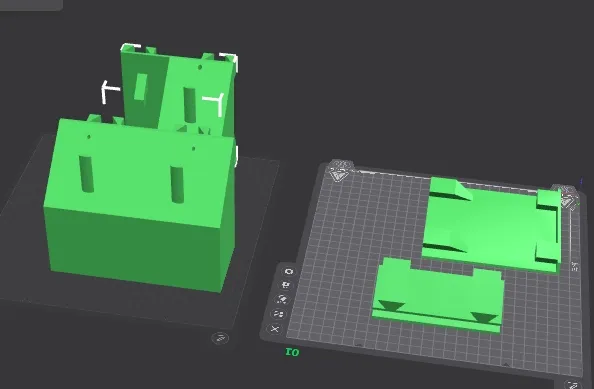
Task: Click the second icon in plate toolbar
Action: 286,285
